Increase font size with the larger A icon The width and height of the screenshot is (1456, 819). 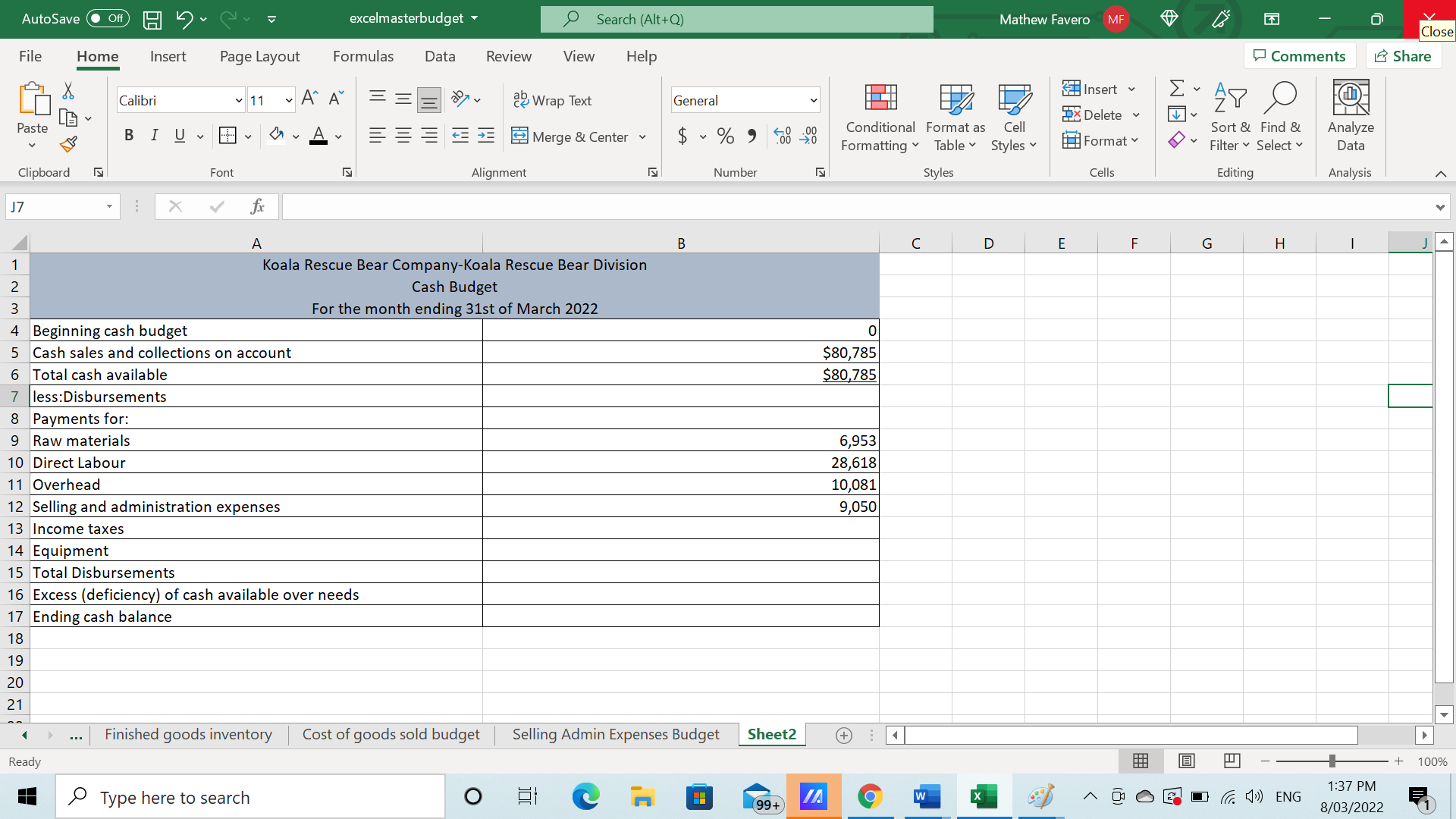(309, 98)
